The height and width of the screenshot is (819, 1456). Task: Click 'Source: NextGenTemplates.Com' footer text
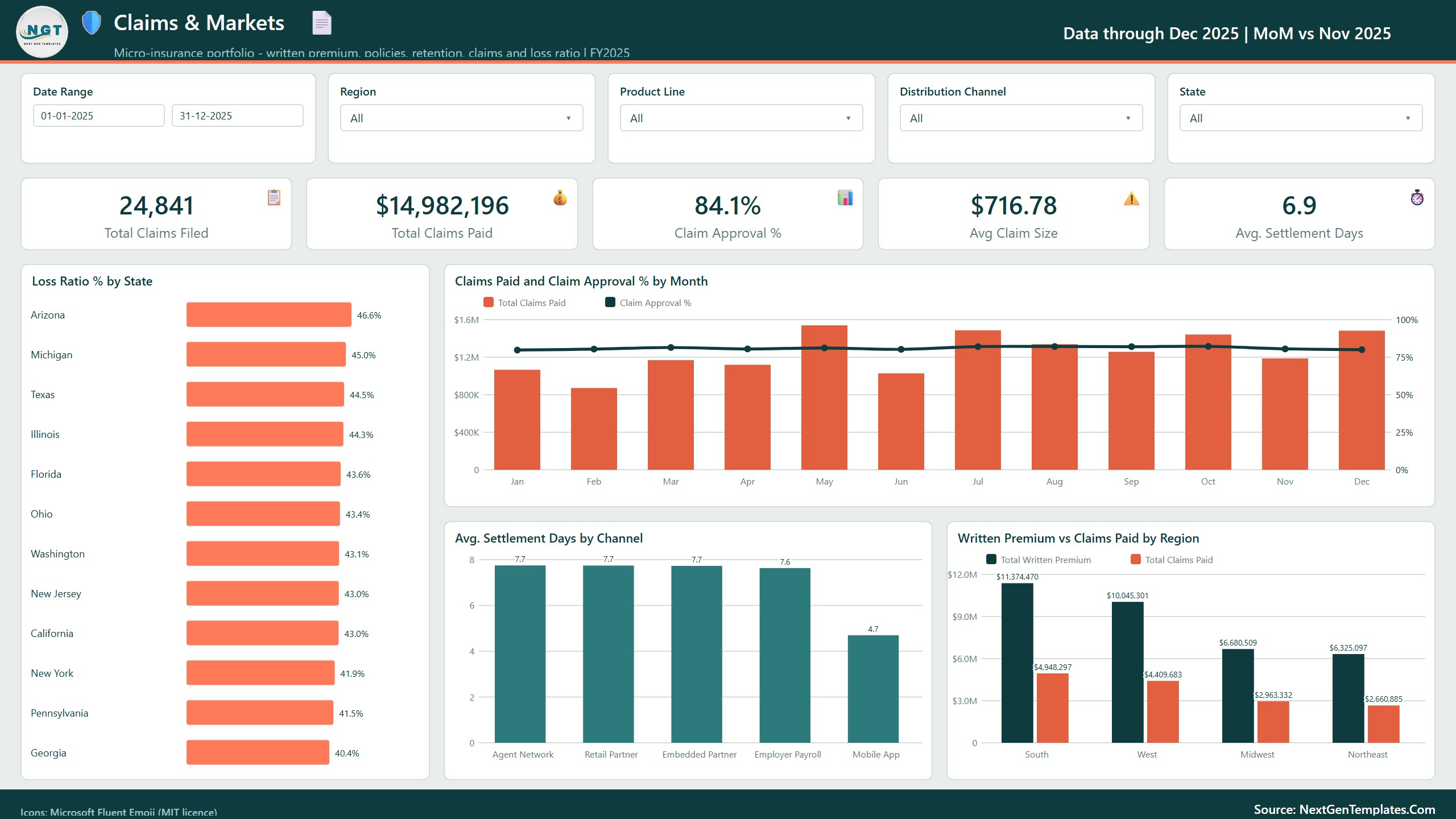pyautogui.click(x=1345, y=809)
